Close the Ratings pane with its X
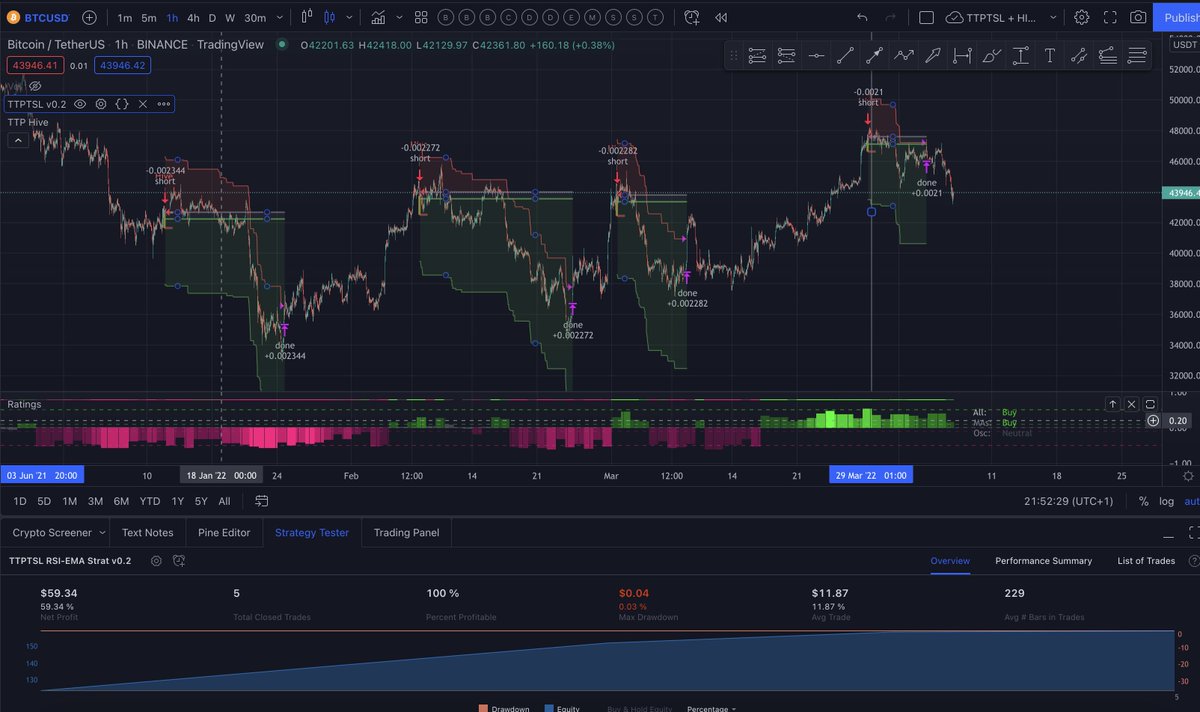The height and width of the screenshot is (712, 1200). pos(1131,404)
